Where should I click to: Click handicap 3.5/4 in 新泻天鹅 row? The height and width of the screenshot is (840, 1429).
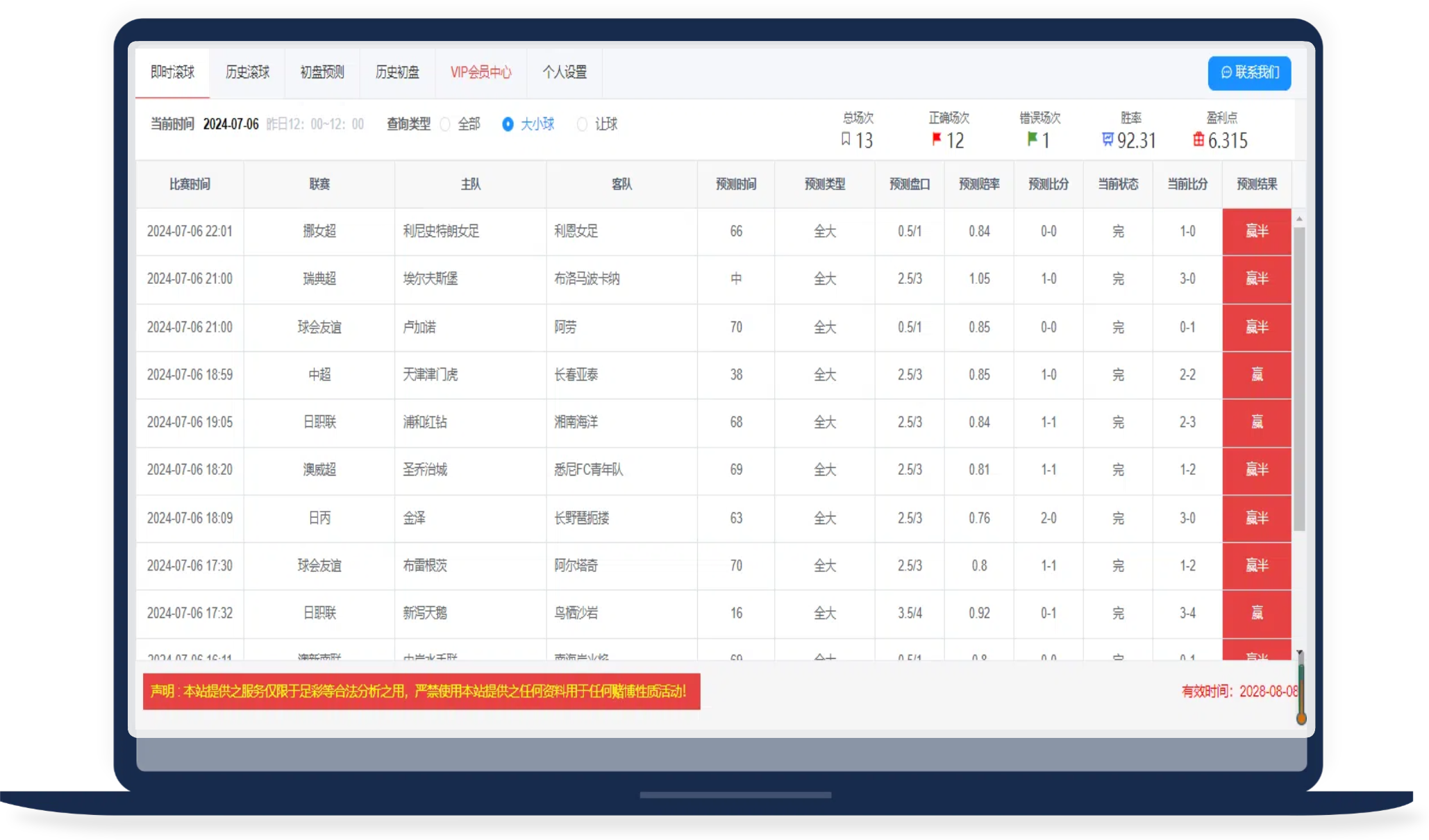tap(910, 613)
